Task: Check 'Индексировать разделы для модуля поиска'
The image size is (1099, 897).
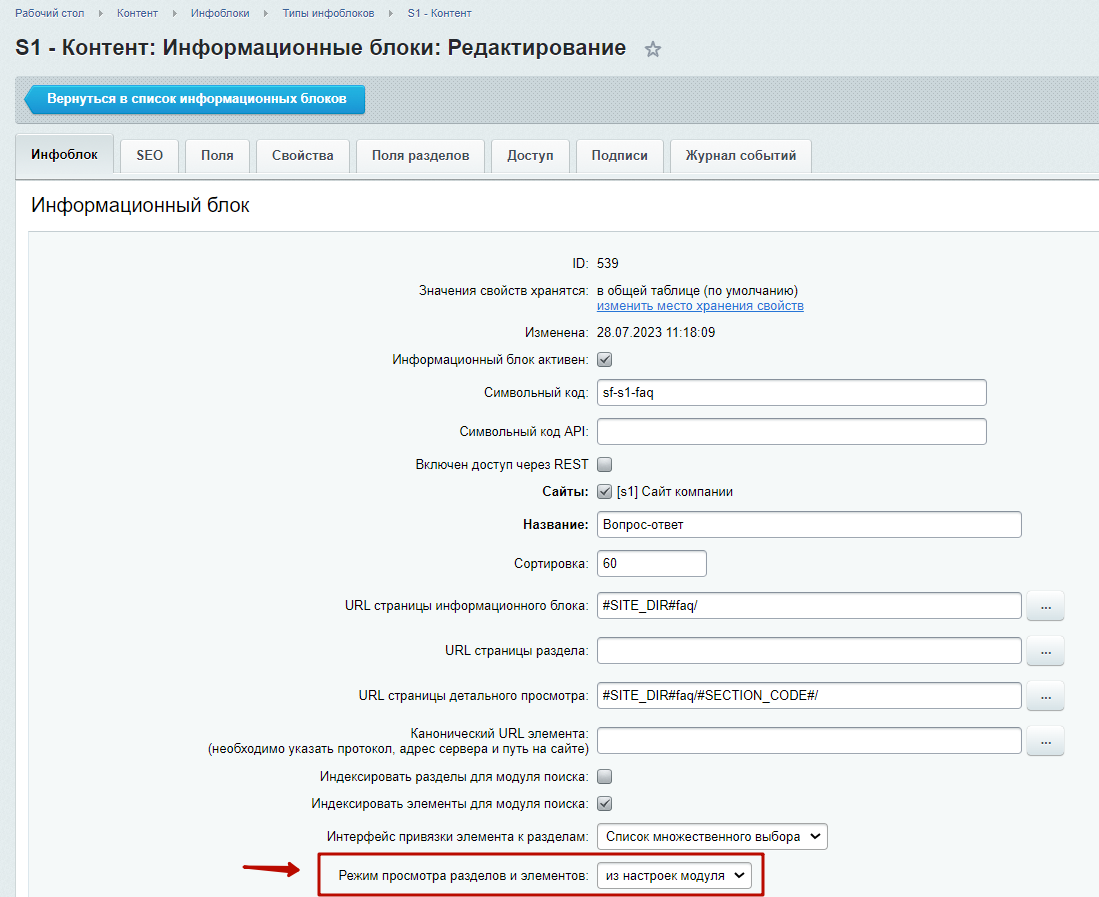Action: point(604,776)
